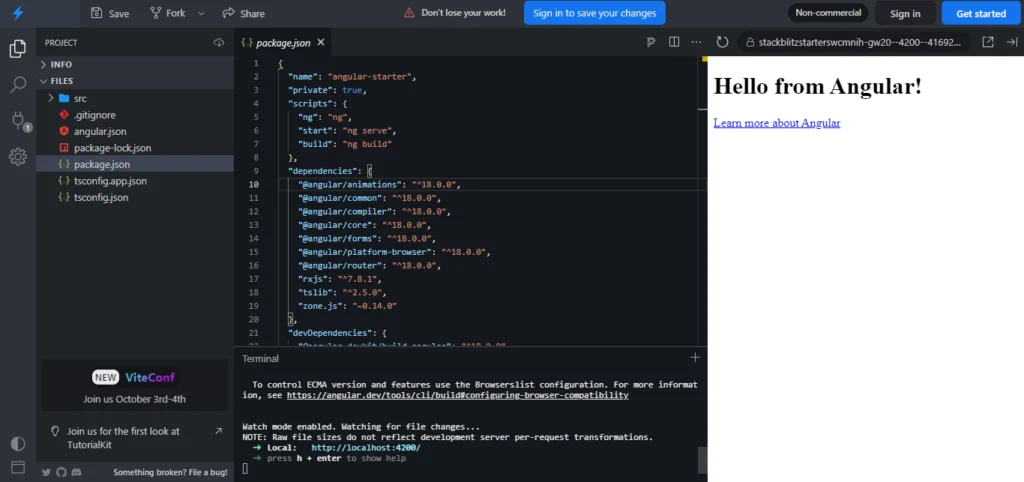Share the project

click(244, 13)
